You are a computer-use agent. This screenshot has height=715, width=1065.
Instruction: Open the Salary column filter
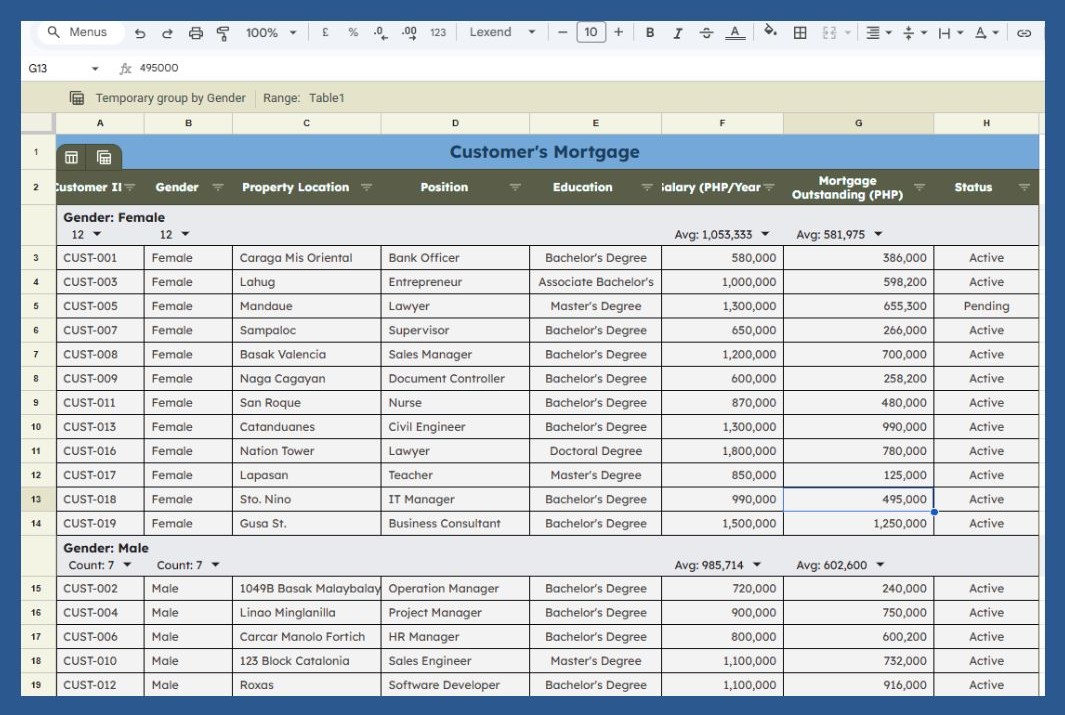pyautogui.click(x=768, y=187)
